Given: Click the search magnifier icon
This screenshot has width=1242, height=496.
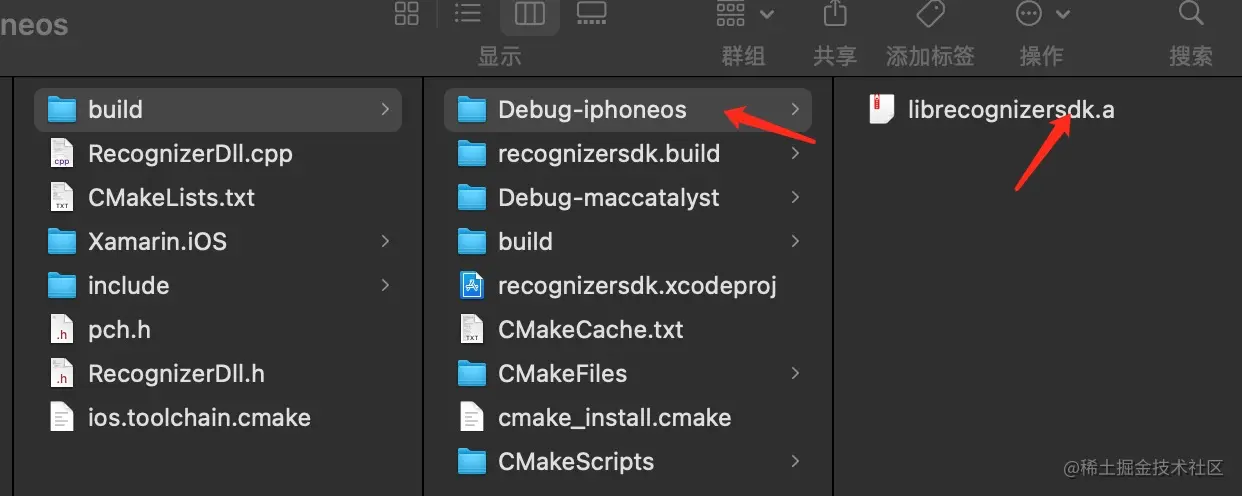Looking at the screenshot, I should point(1190,13).
